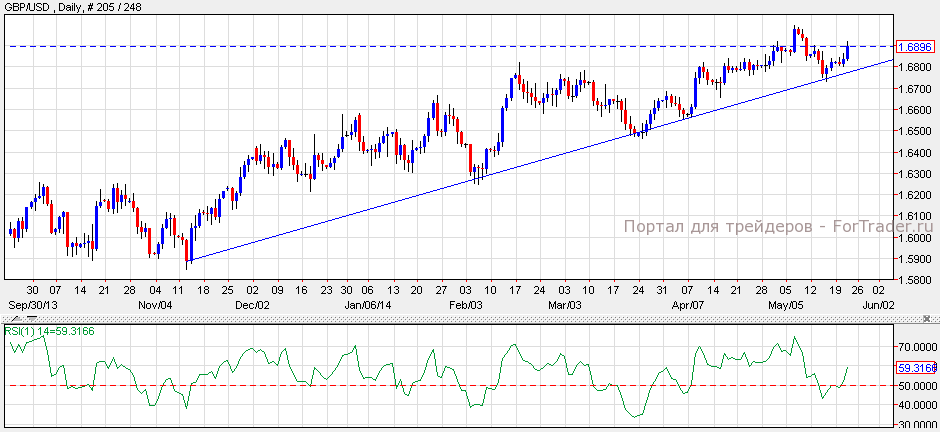The width and height of the screenshot is (940, 432).
Task: Click the Dec/02 date on time axis
Action: [x=251, y=304]
